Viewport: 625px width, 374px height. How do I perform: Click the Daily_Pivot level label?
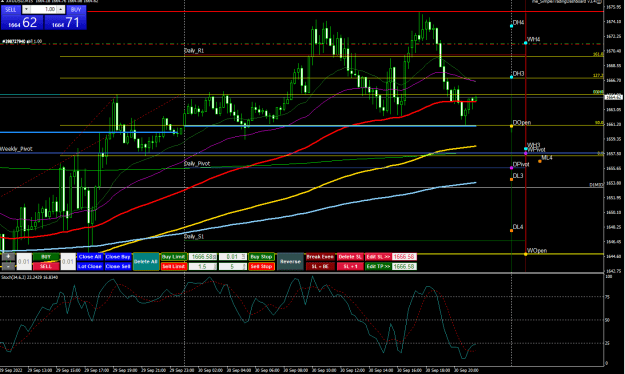(x=197, y=163)
